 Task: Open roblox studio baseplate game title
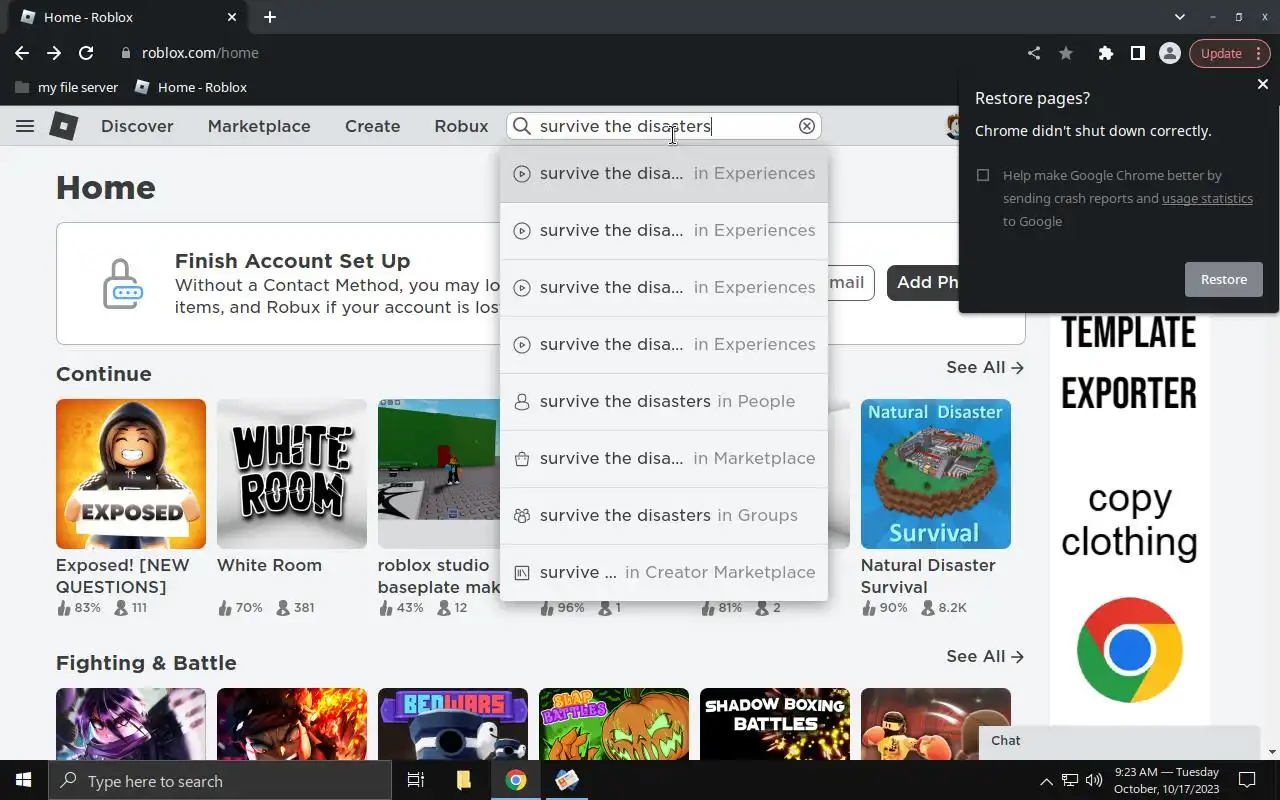point(439,576)
